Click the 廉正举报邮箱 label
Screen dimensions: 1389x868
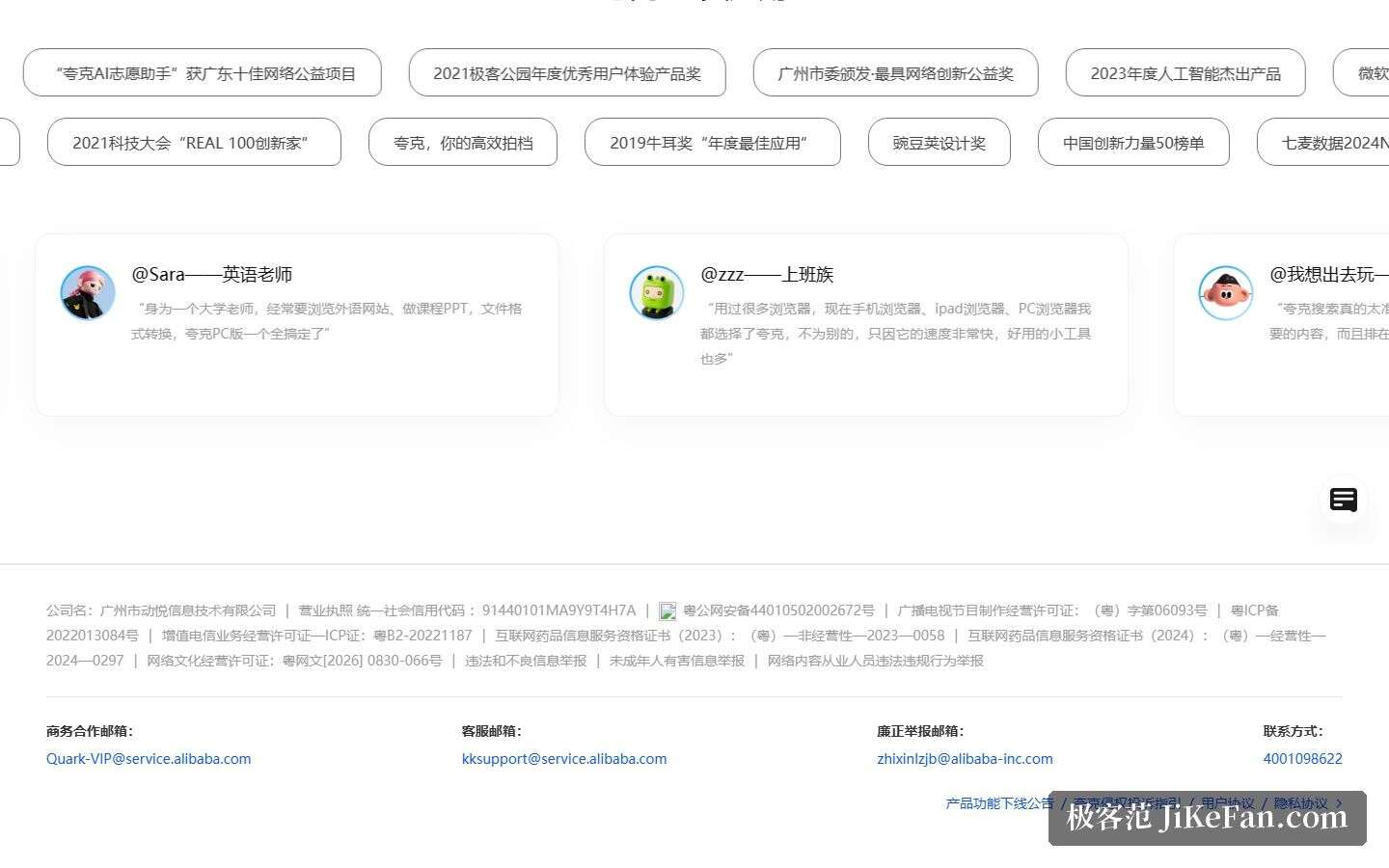tap(920, 731)
